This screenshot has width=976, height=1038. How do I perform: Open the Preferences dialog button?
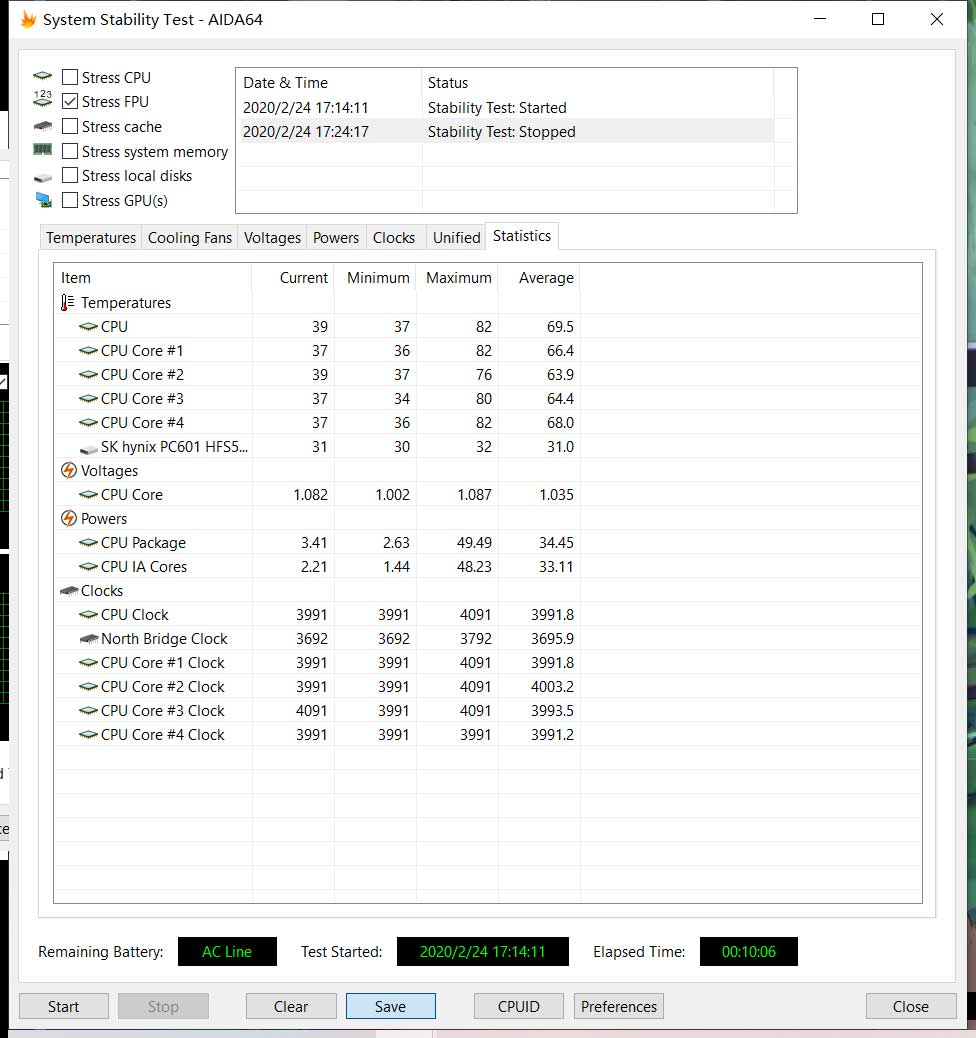pos(618,1006)
